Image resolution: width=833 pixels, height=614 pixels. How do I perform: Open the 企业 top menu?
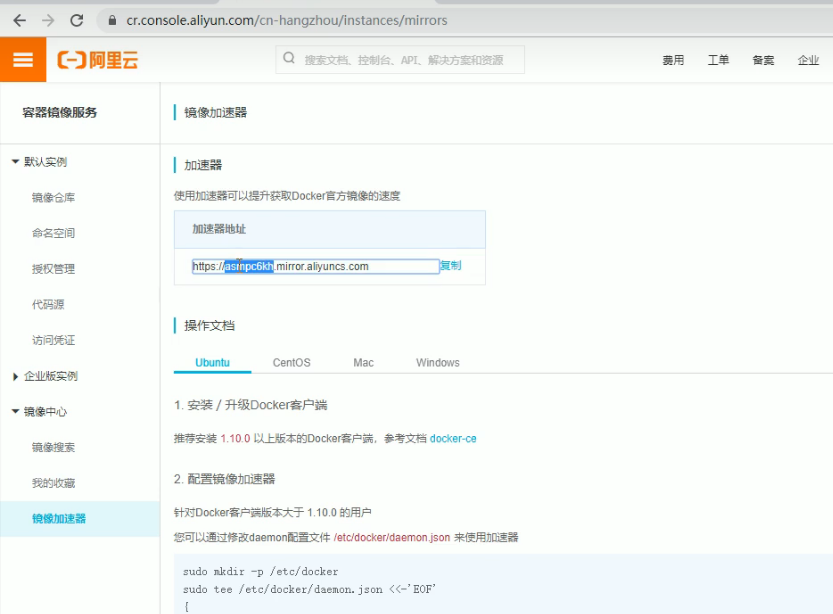808,60
